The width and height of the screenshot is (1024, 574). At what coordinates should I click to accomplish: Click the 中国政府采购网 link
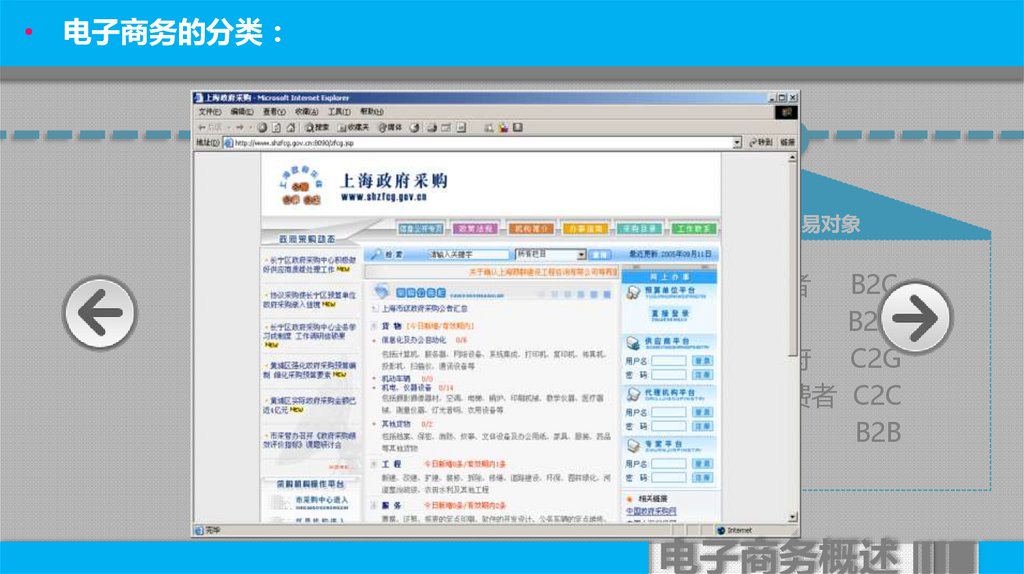click(x=651, y=511)
